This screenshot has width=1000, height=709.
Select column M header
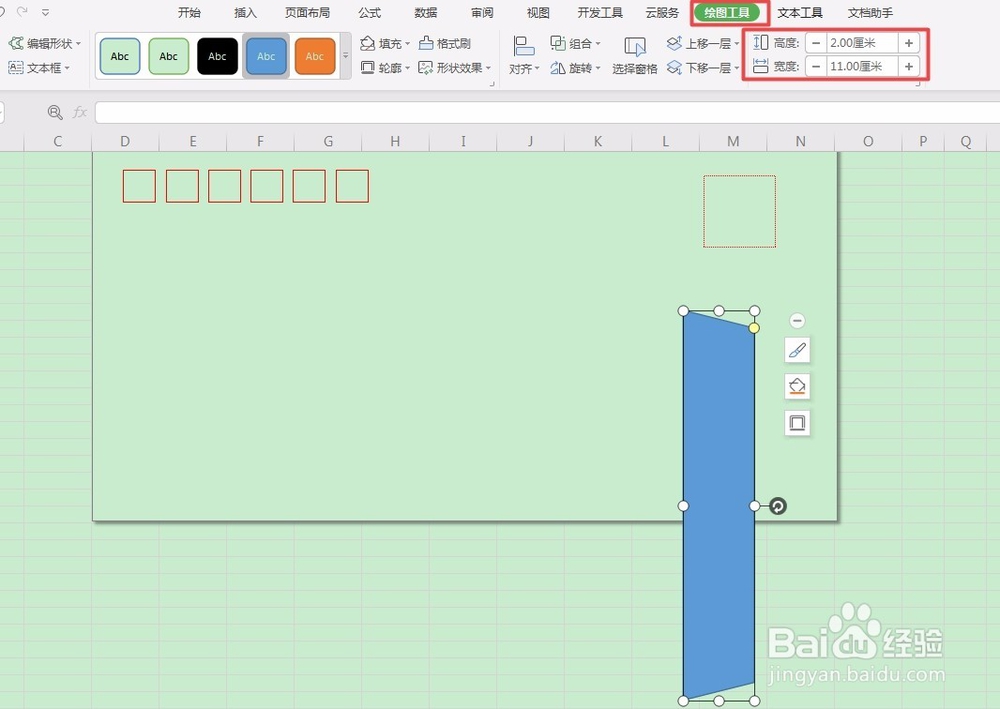pyautogui.click(x=733, y=142)
